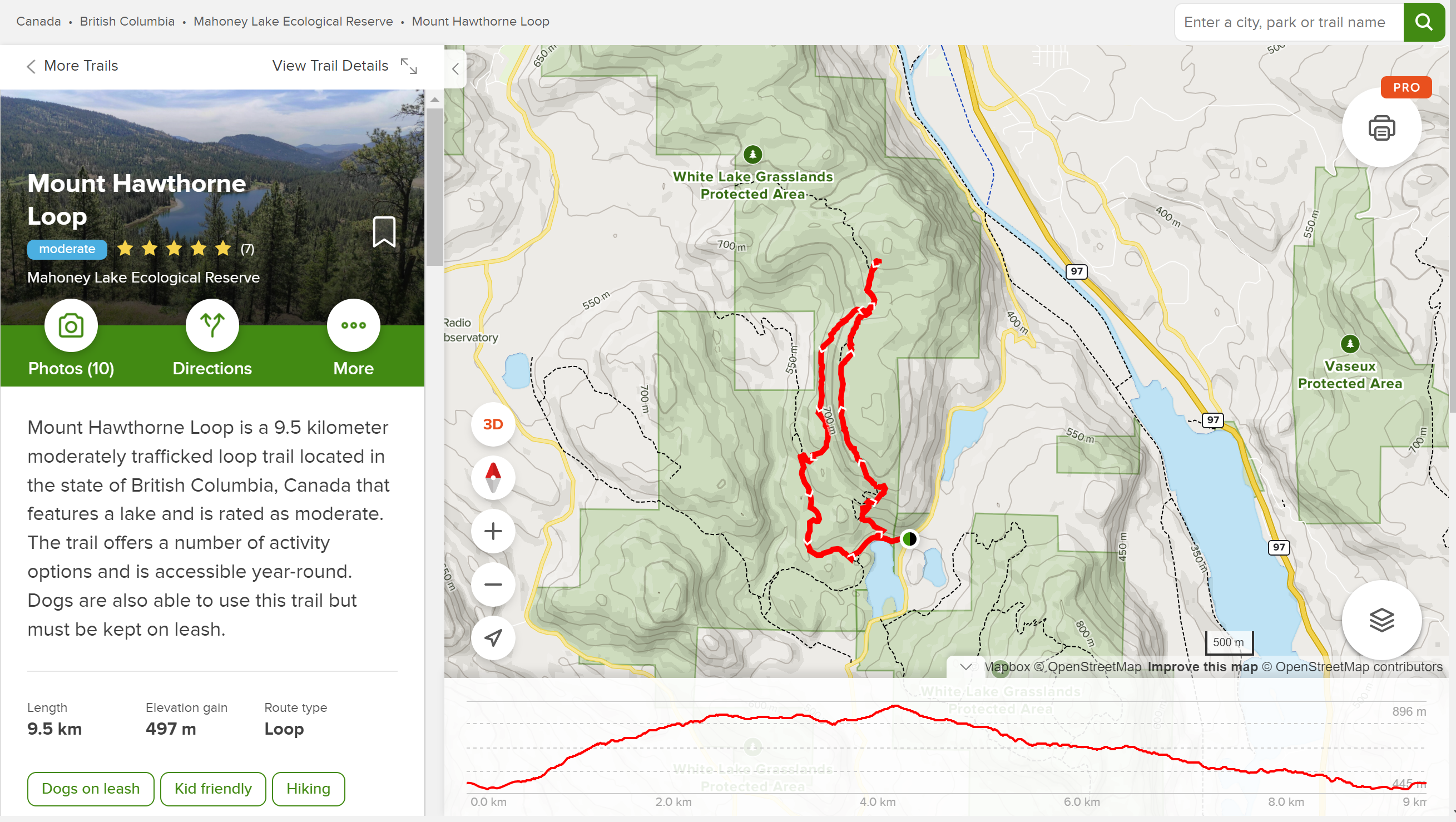Click the compass north-reset icon
The height and width of the screenshot is (822, 1456).
[x=493, y=477]
